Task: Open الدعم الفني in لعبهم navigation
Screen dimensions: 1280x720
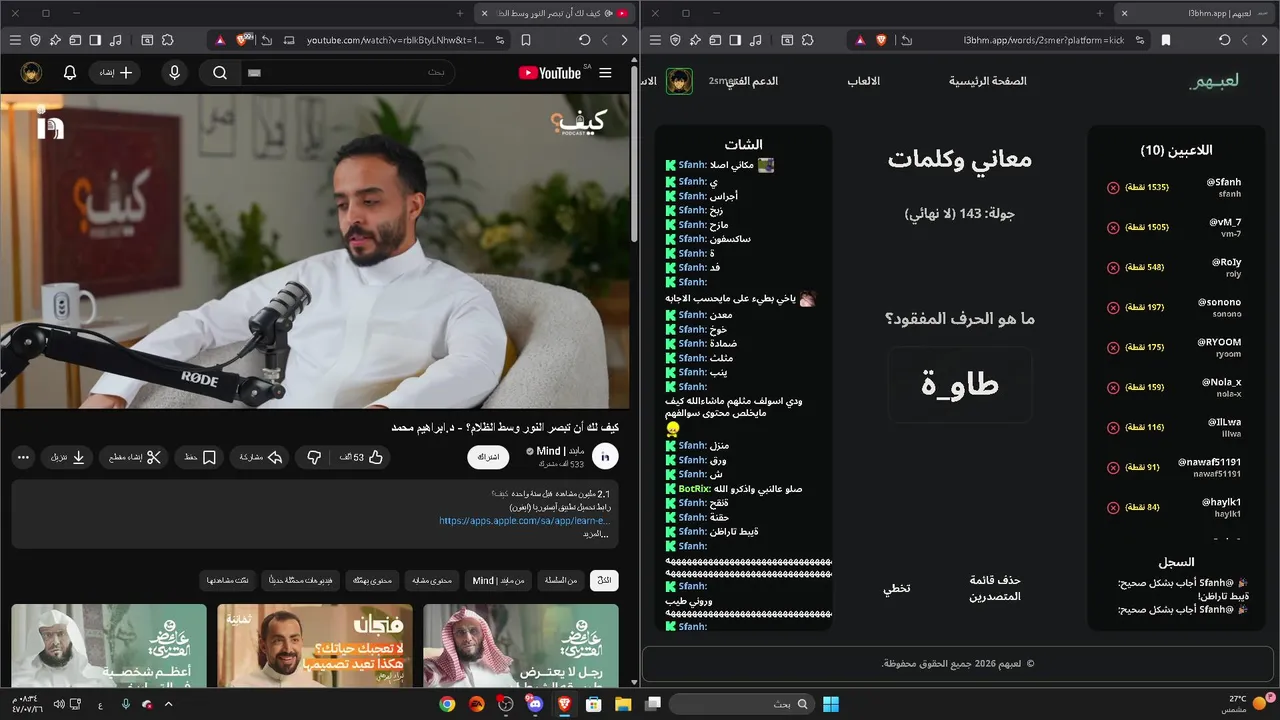Action: point(751,81)
